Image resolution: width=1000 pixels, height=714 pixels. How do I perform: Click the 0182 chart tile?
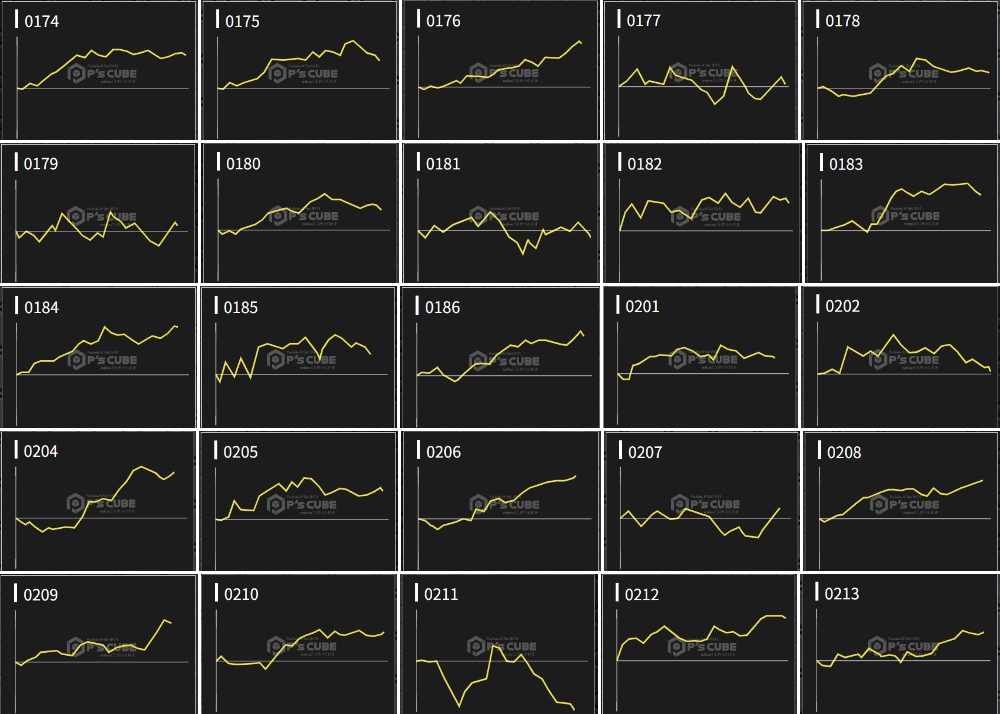pyautogui.click(x=700, y=213)
